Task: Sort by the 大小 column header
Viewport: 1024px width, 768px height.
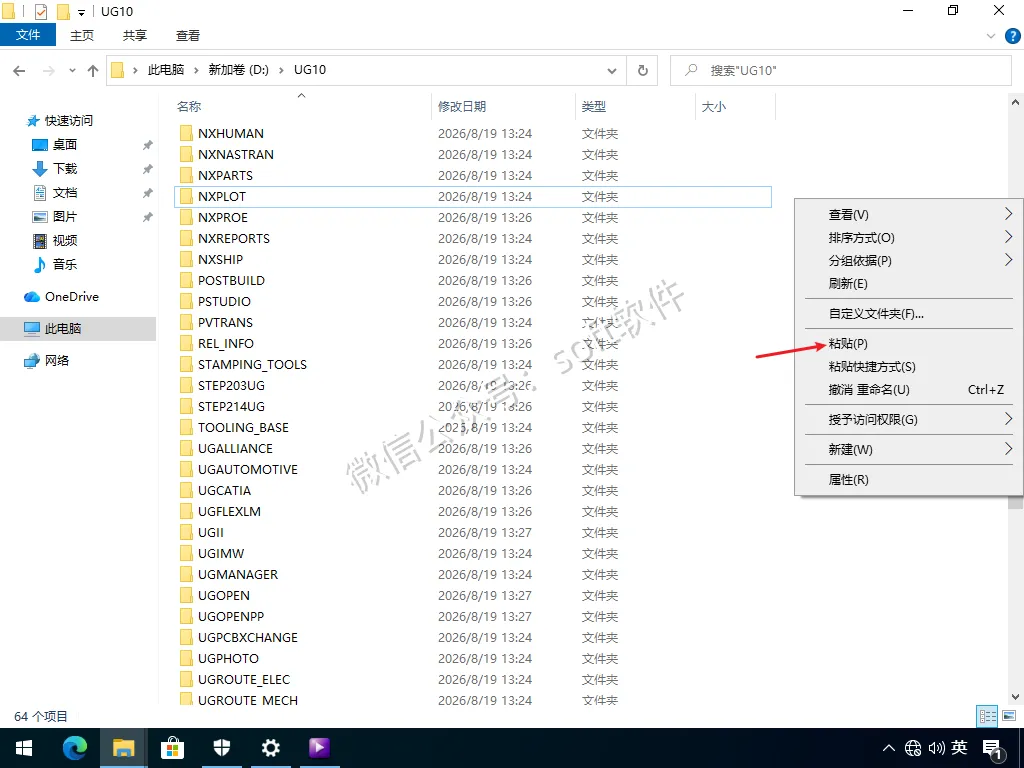Action: click(713, 106)
